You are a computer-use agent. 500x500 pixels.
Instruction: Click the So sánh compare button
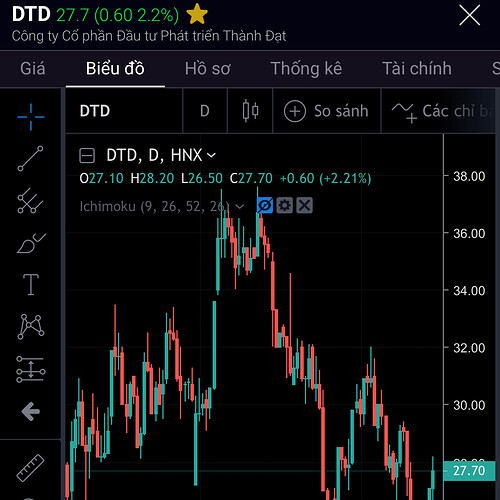coord(326,111)
